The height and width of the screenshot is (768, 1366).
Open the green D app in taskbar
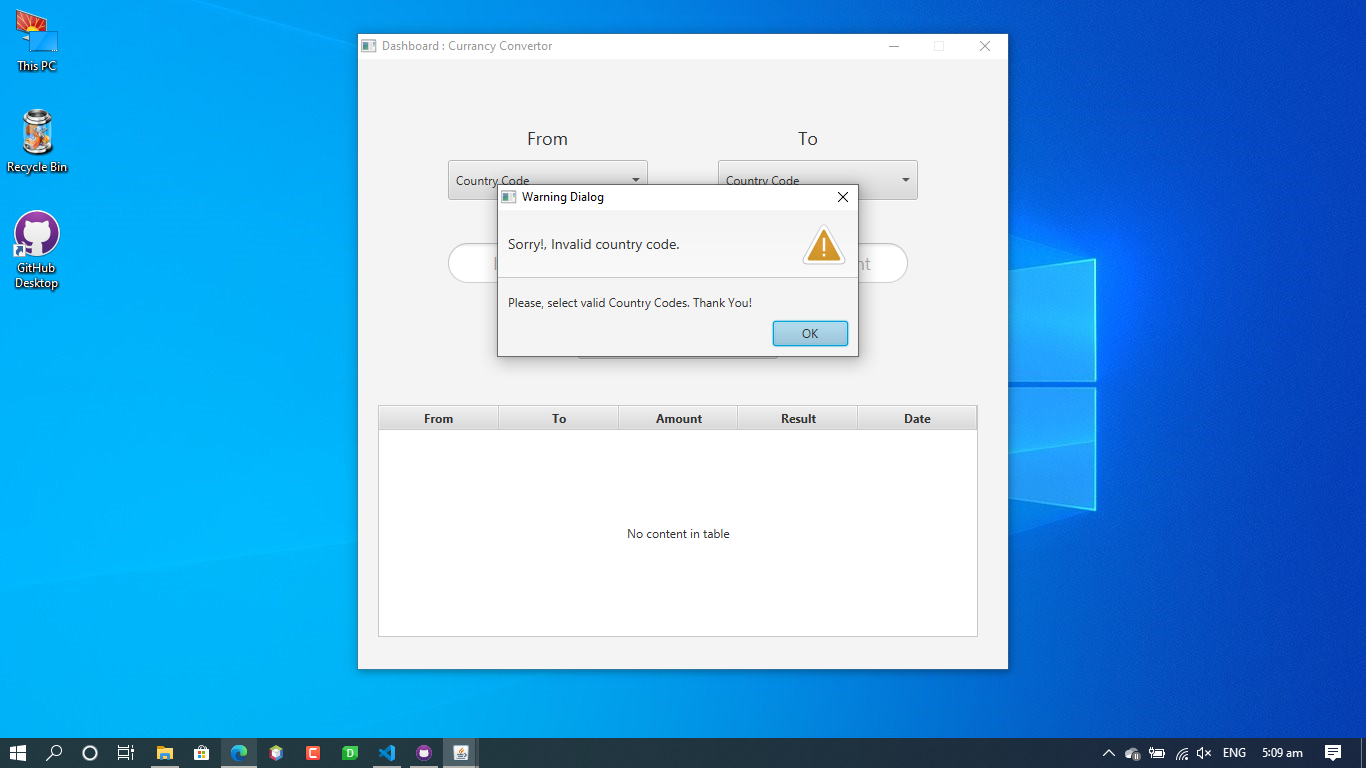350,753
